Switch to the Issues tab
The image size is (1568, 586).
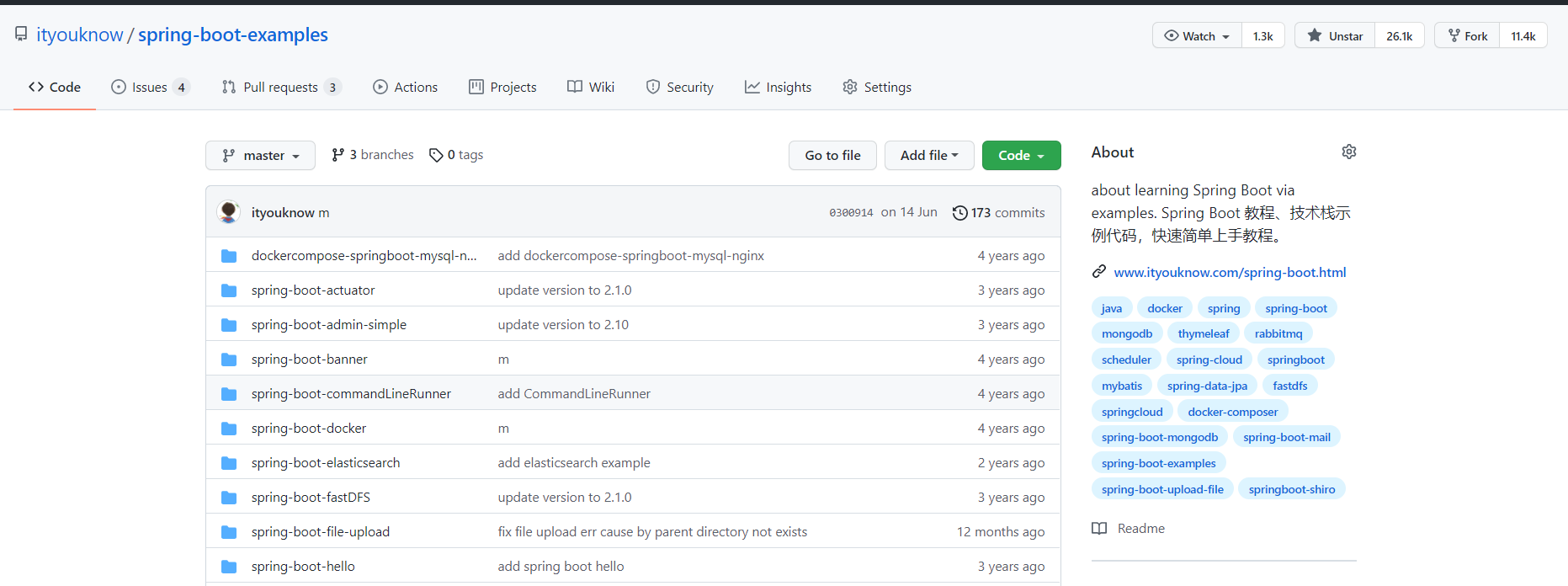click(150, 88)
